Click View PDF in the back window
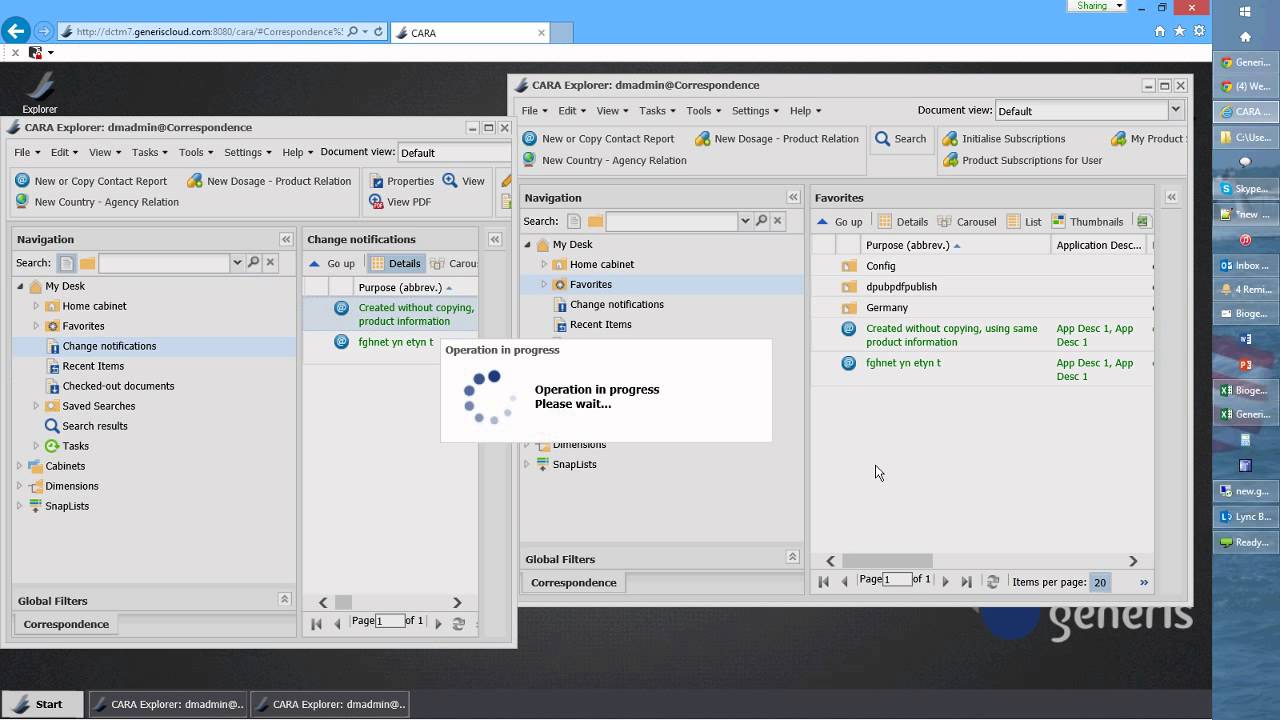 [400, 202]
